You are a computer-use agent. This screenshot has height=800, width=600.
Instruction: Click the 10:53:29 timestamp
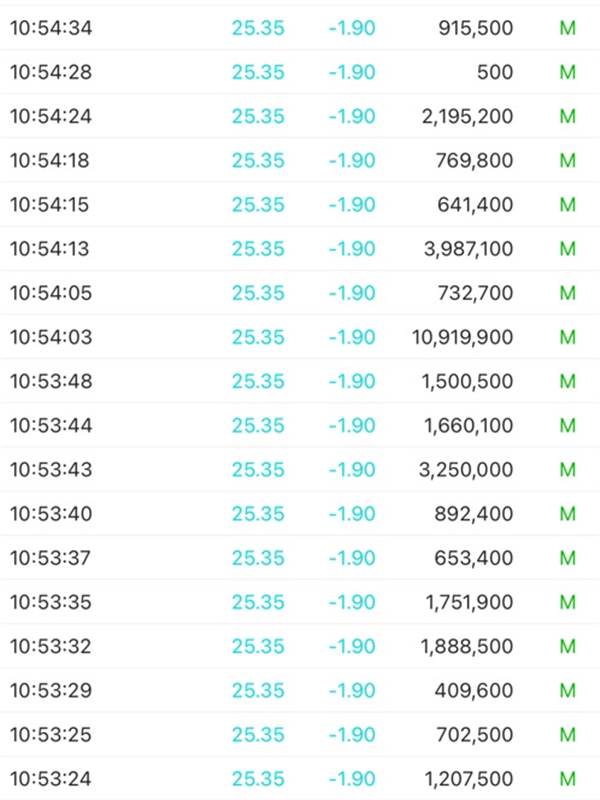(x=51, y=690)
